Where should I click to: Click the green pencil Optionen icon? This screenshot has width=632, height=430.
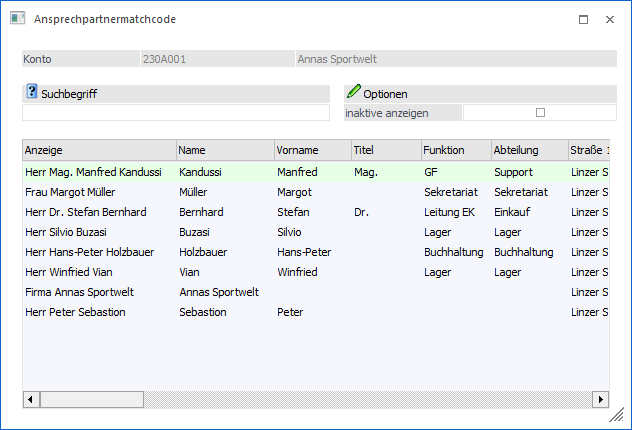coord(353,93)
